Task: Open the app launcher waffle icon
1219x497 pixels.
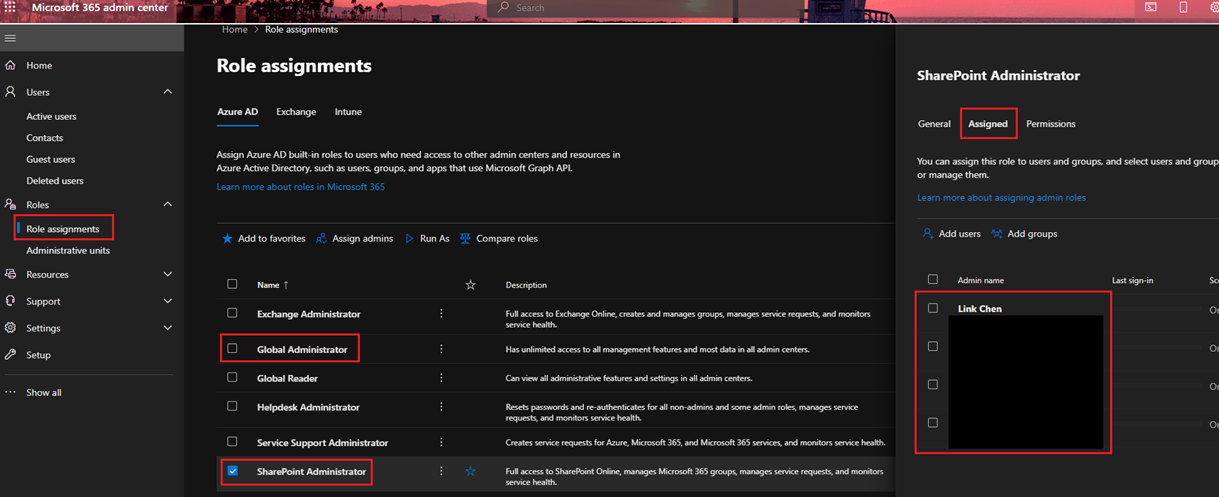Action: 10,7
